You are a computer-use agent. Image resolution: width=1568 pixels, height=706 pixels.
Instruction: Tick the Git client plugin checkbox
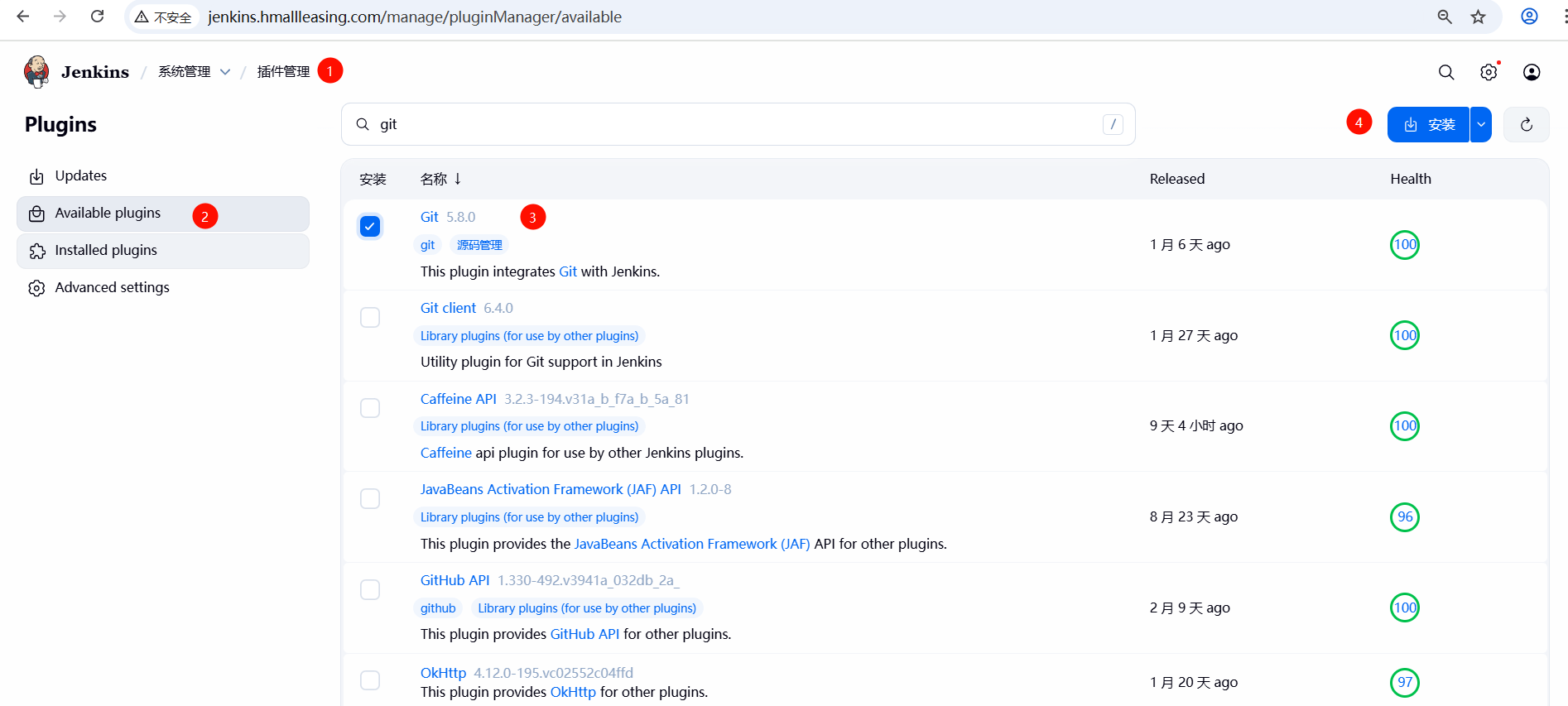[370, 318]
